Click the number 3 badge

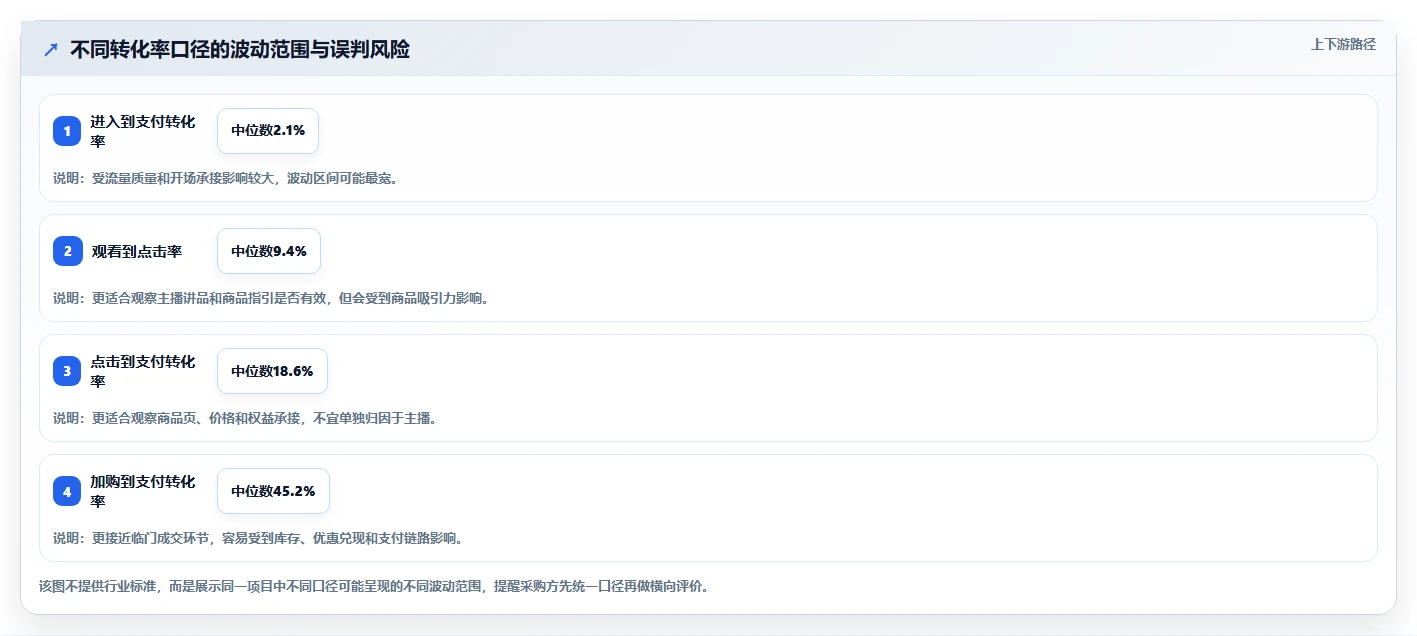[67, 371]
